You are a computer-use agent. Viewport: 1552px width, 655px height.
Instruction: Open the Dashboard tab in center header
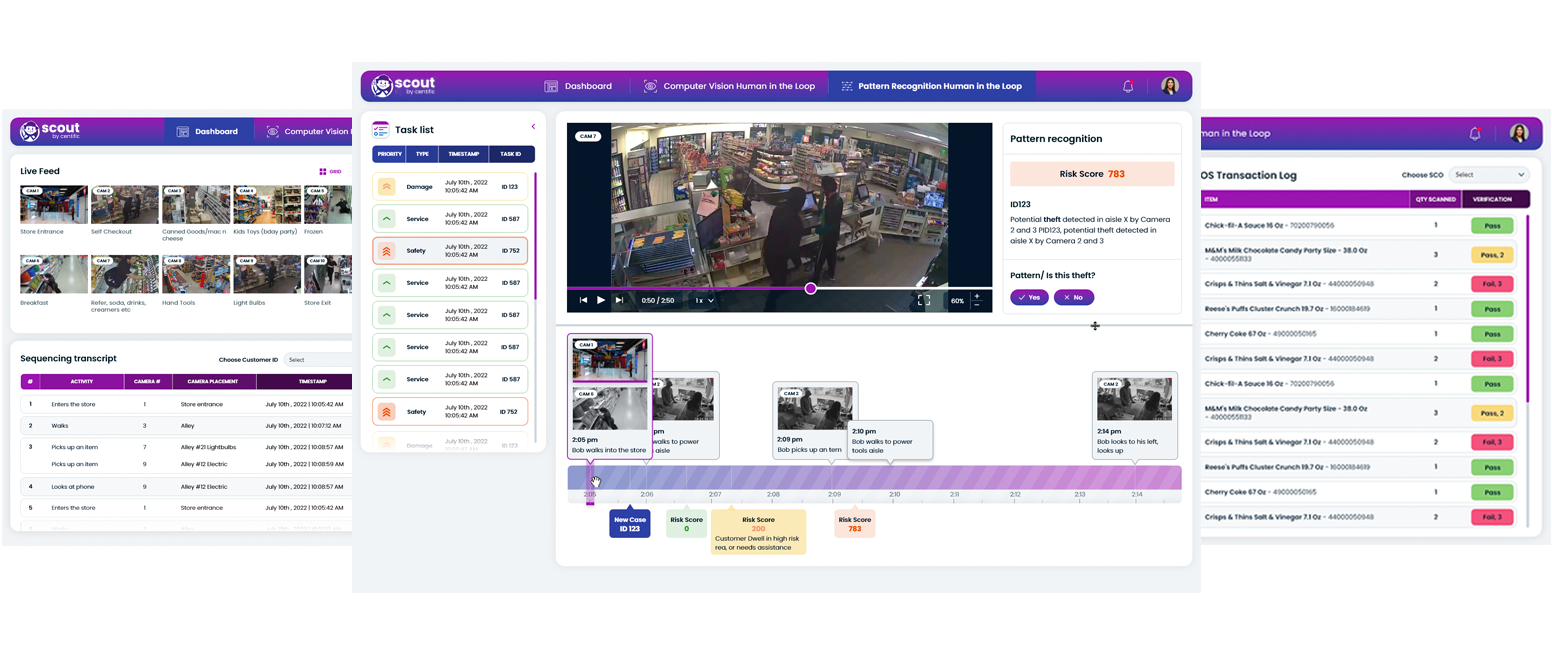578,86
